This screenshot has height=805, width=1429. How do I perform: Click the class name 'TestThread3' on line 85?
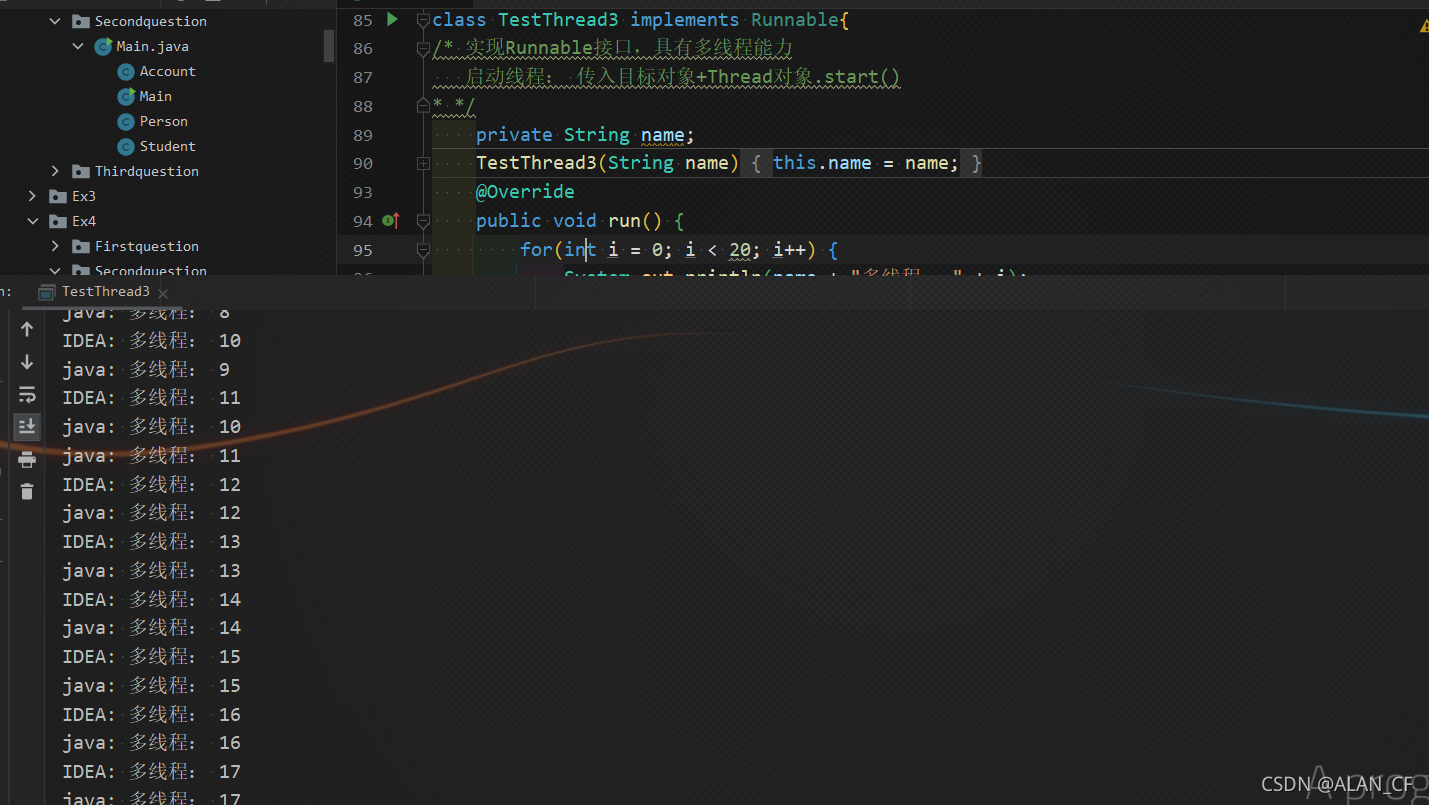point(558,20)
